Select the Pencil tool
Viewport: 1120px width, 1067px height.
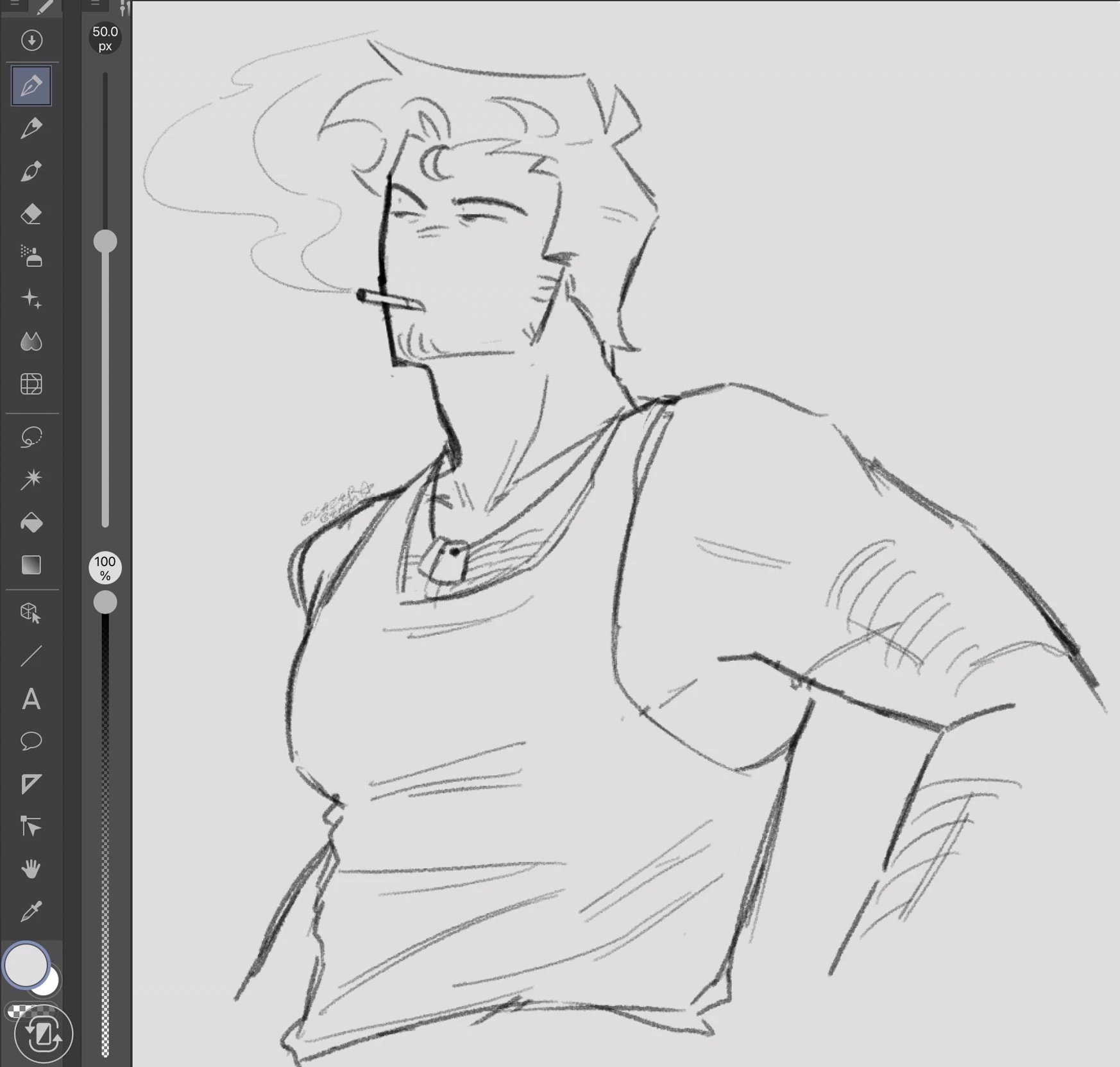[x=31, y=128]
